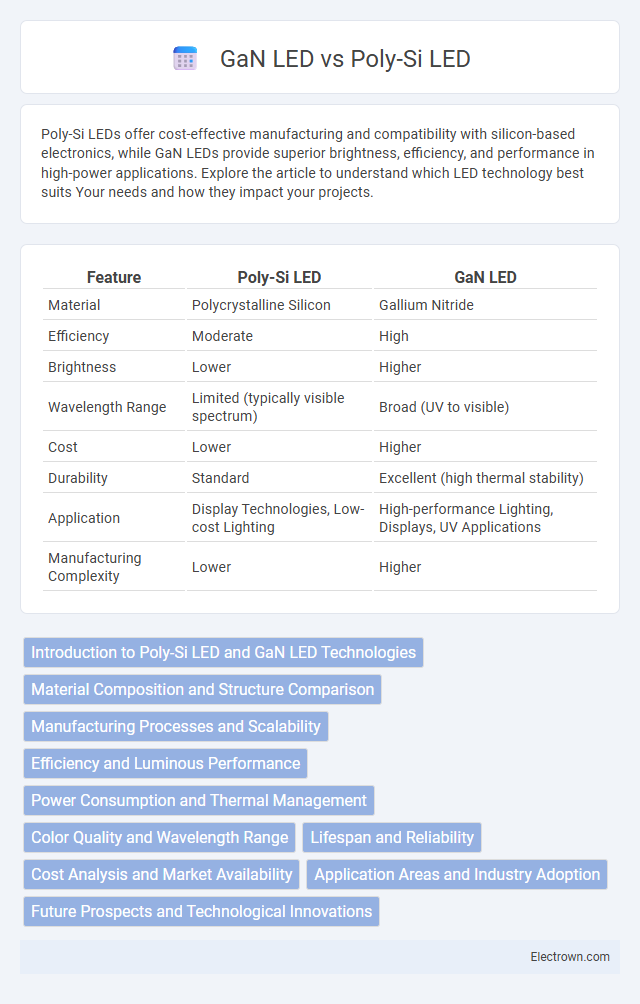
Task: Click Color Quality and Wavelength Range
Action: pos(159,838)
